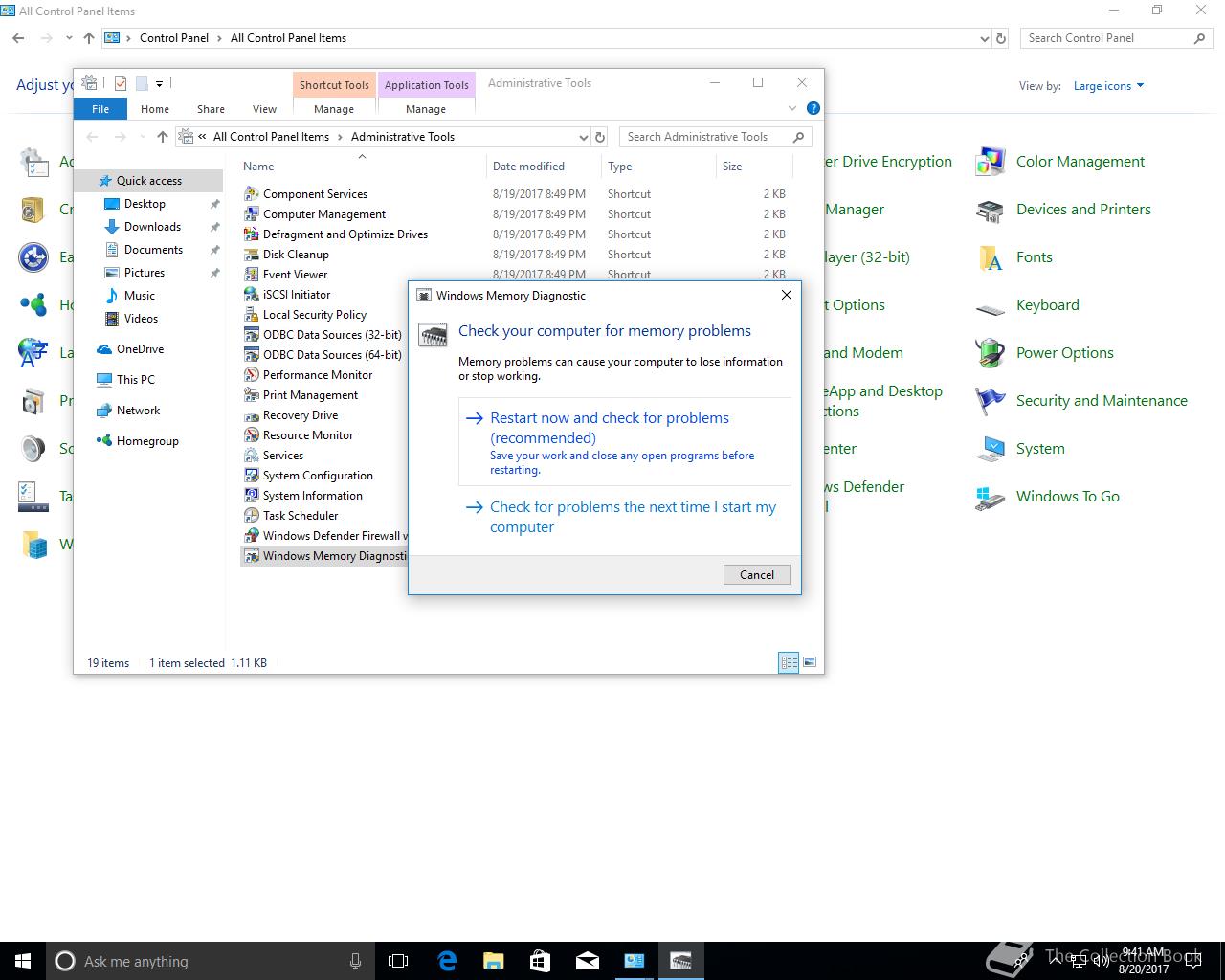
Task: Expand the Administrative Tools ribbon chevron
Action: (x=792, y=109)
